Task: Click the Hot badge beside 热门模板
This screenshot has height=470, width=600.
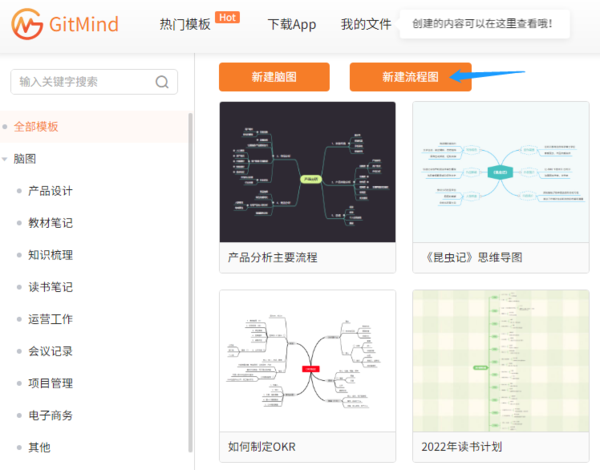Action: (227, 17)
